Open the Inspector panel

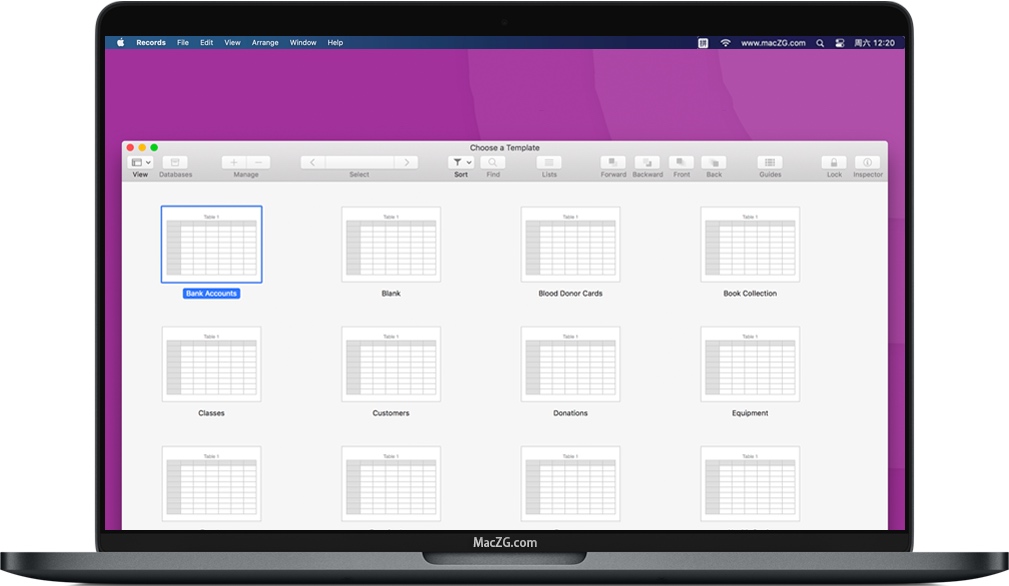(x=866, y=162)
